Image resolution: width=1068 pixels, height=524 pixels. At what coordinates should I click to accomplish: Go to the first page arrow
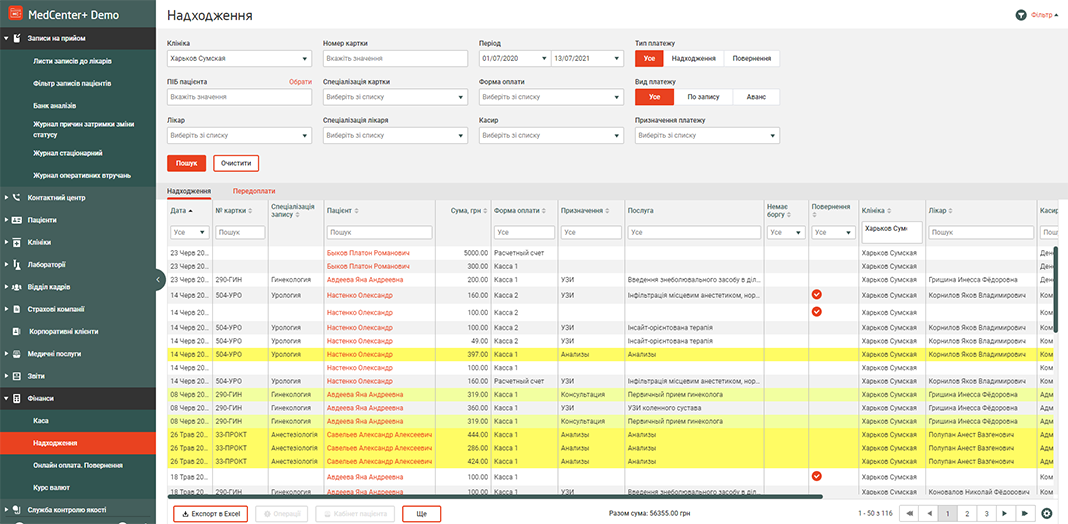pos(911,513)
